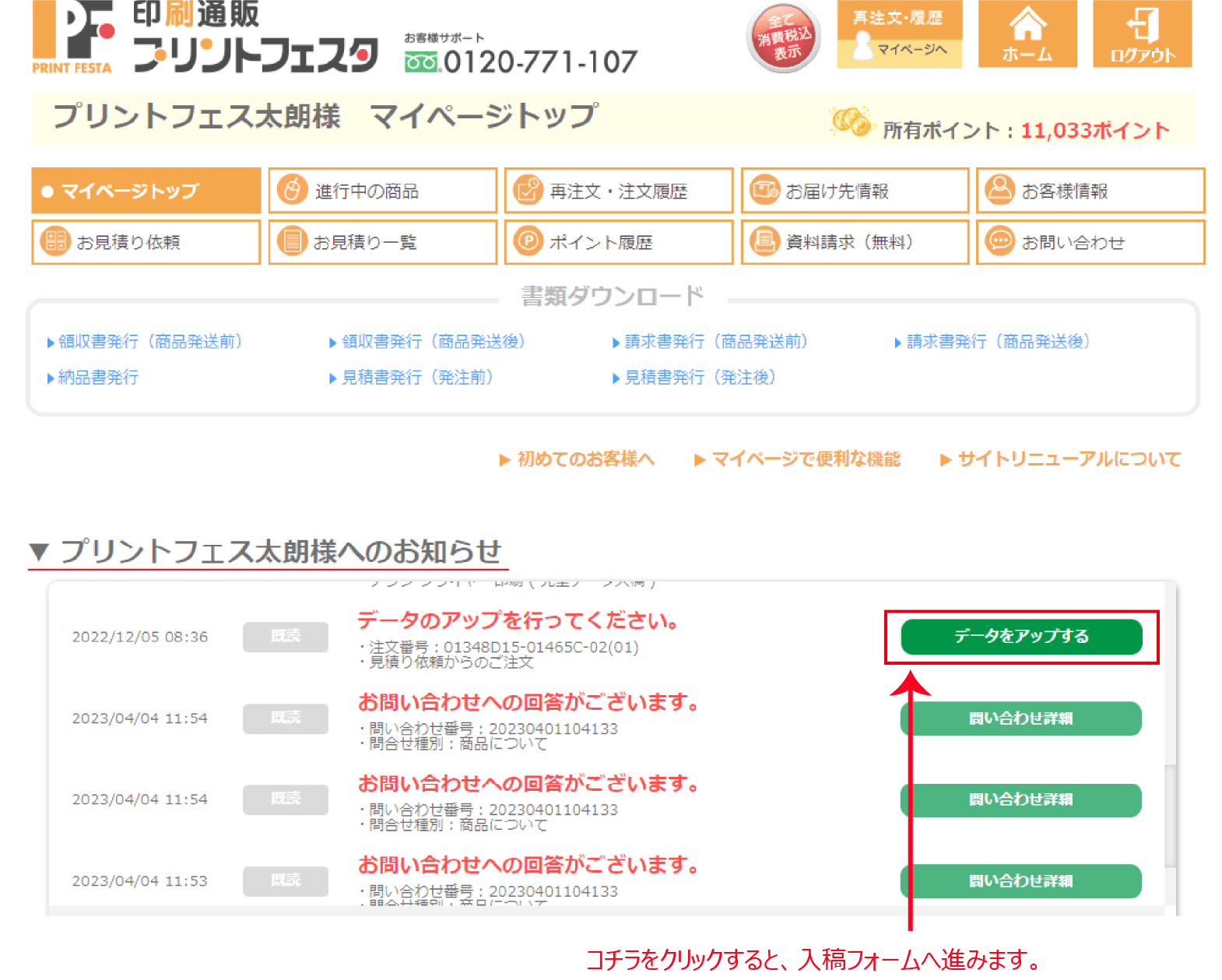Image resolution: width=1222 pixels, height=980 pixels.
Task: Open お客様情報 menu item
Action: tap(1090, 191)
